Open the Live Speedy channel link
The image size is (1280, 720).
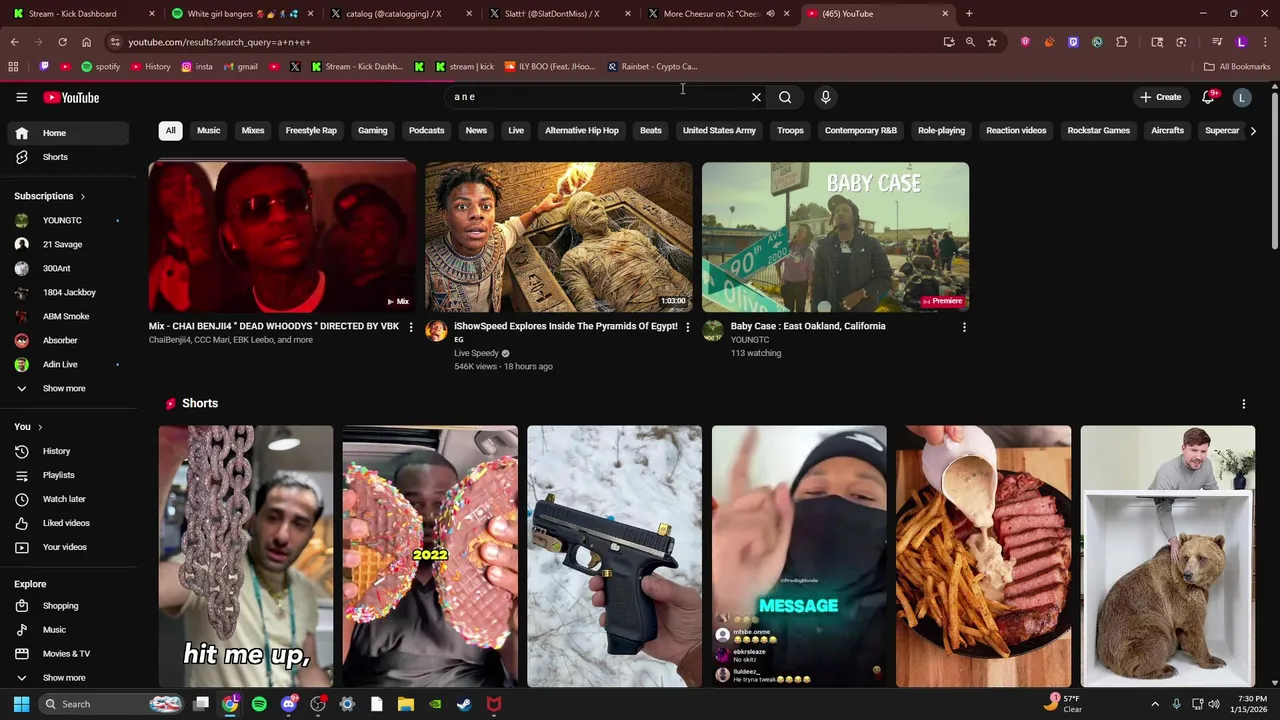476,353
